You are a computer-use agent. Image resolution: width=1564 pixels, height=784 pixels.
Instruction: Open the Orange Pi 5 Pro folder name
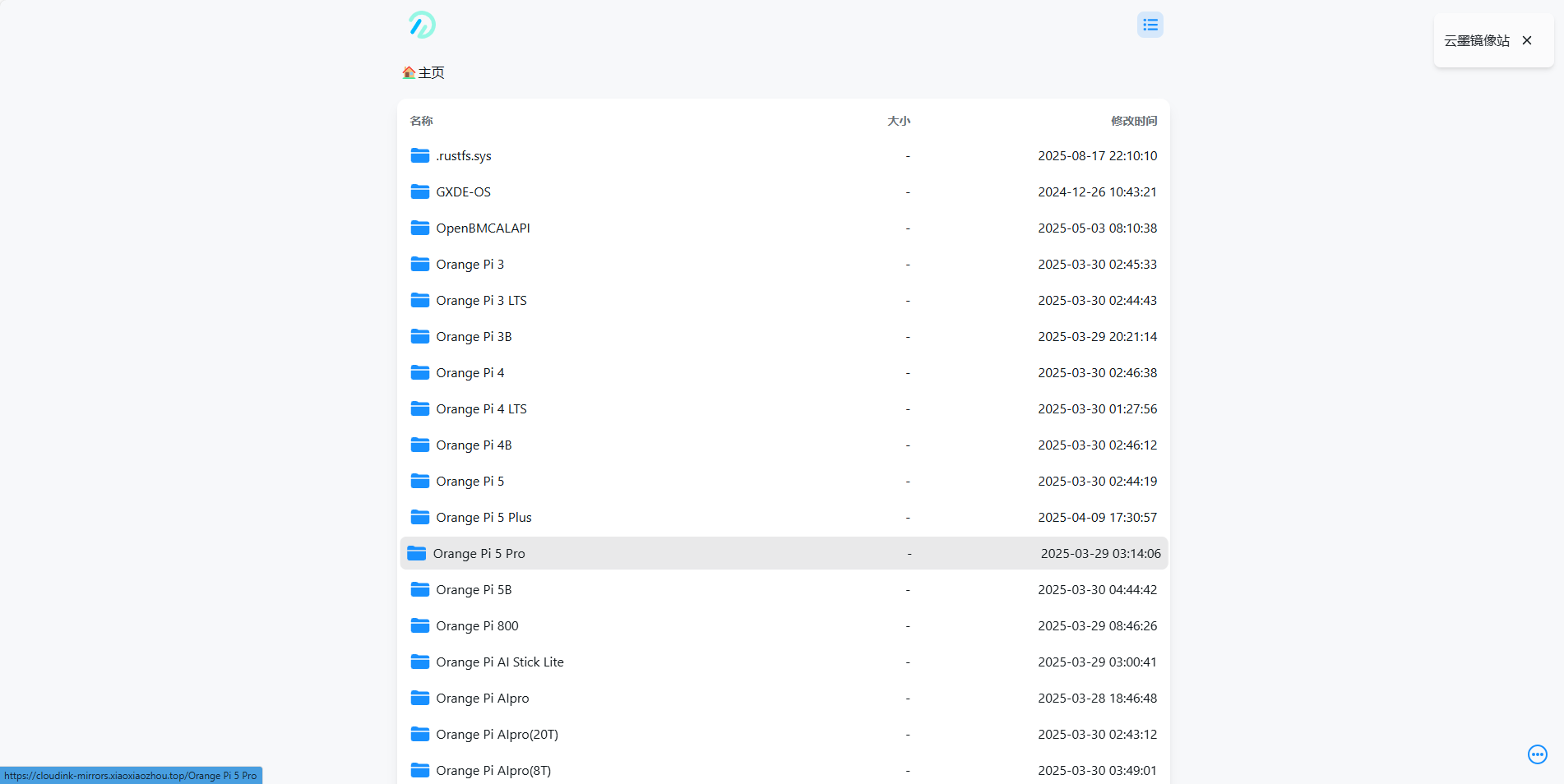point(479,554)
